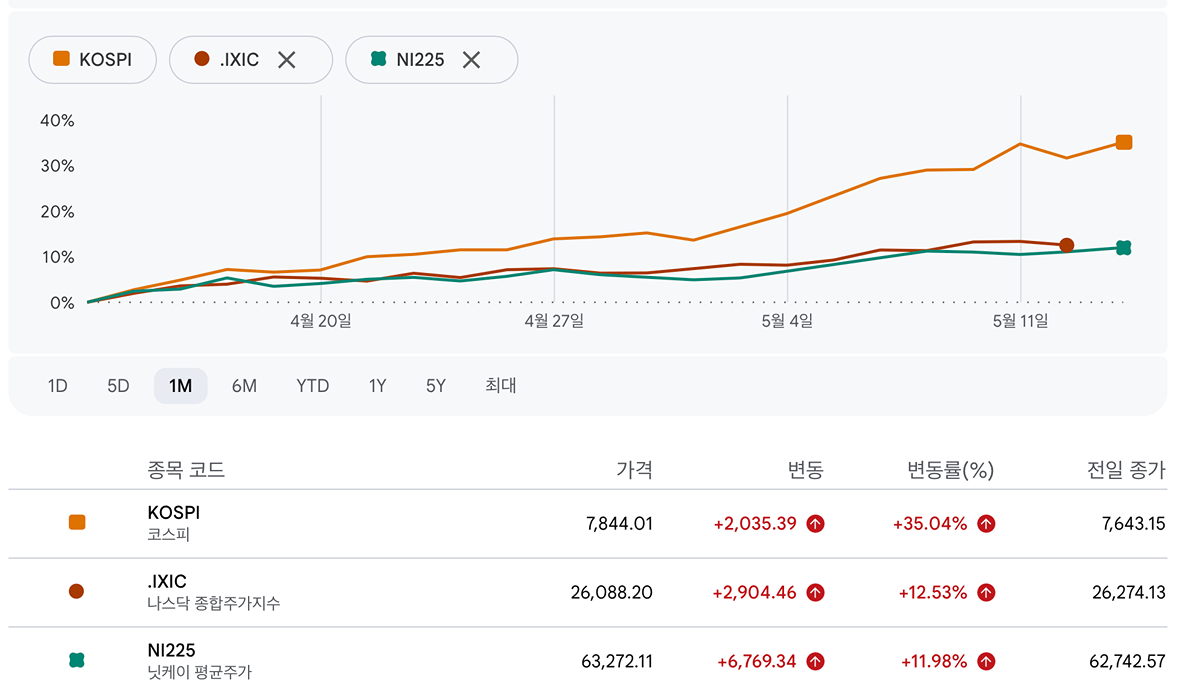
Task: Switch chart range to 1Y
Action: click(x=377, y=386)
